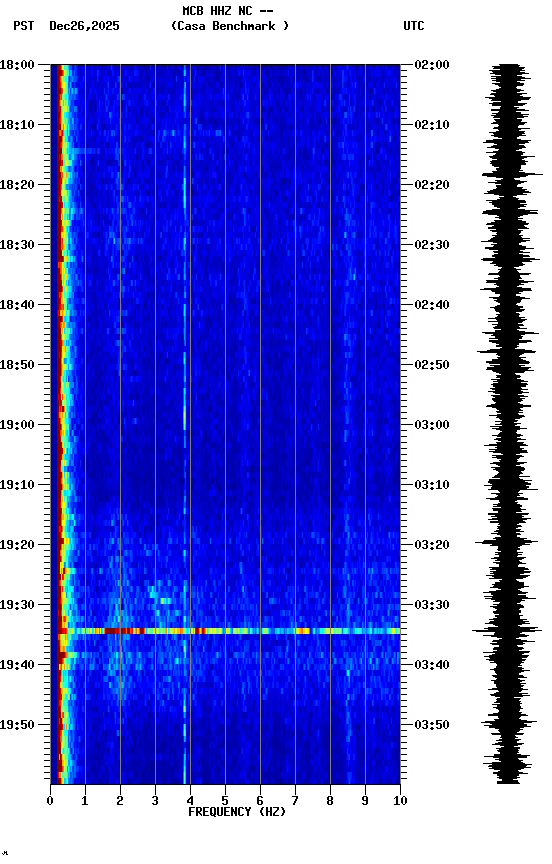Click the 02:00 UTC time label
Screen dimensions: 552x864
432,65
